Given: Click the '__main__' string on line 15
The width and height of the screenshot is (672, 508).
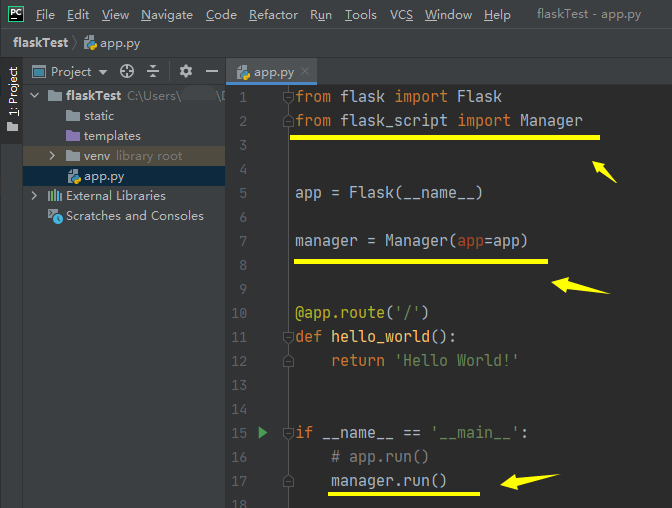Looking at the screenshot, I should click(x=474, y=433).
